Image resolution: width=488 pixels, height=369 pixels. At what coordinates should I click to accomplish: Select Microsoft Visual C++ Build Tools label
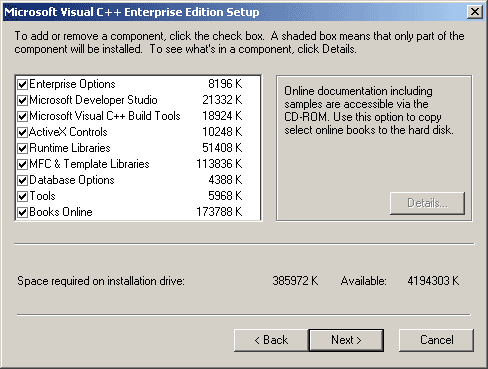[x=105, y=116]
